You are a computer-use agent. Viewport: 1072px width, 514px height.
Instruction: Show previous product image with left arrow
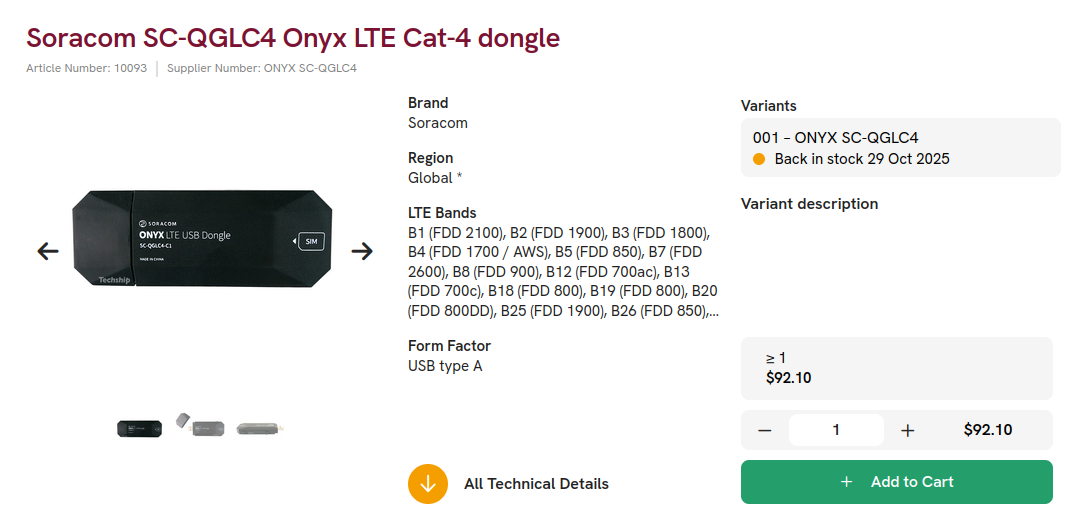click(x=48, y=252)
